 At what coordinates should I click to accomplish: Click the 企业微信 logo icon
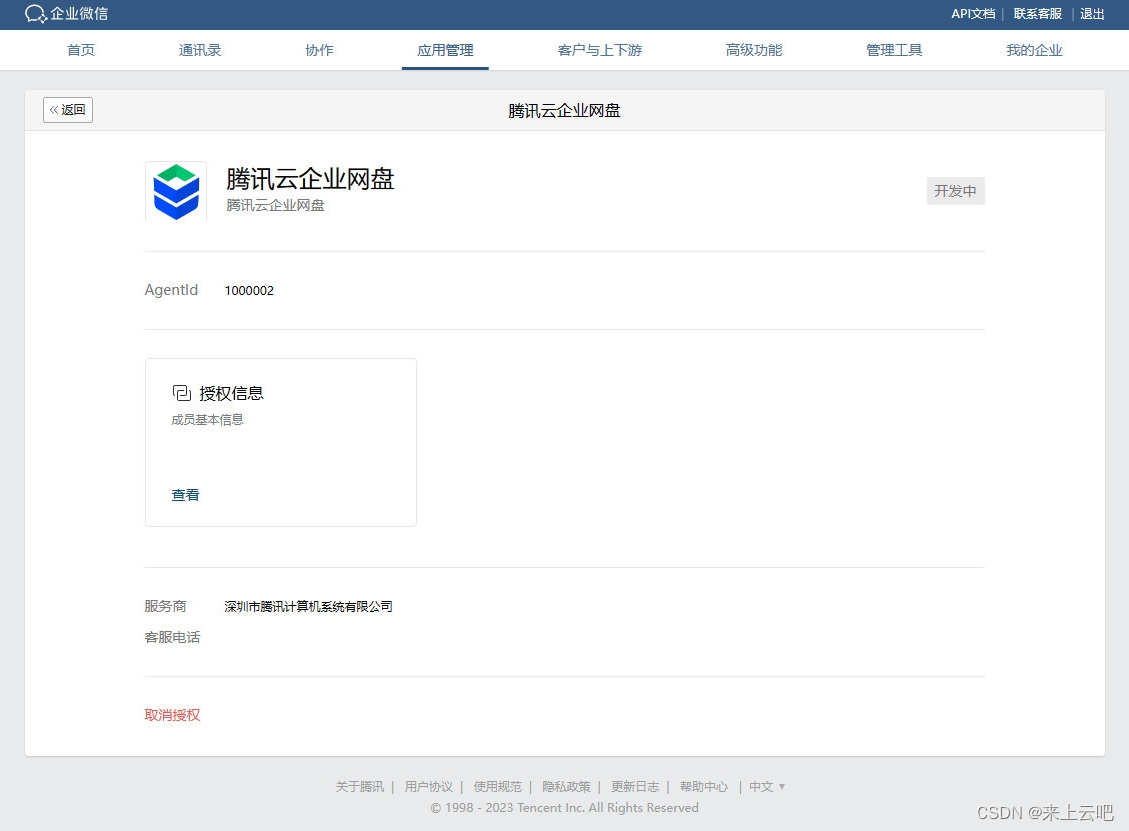[35, 14]
